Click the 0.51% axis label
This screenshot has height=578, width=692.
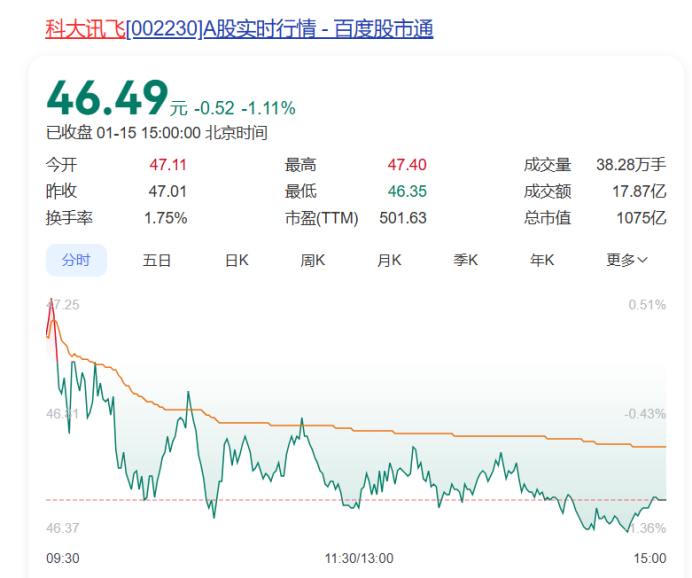[x=647, y=305]
